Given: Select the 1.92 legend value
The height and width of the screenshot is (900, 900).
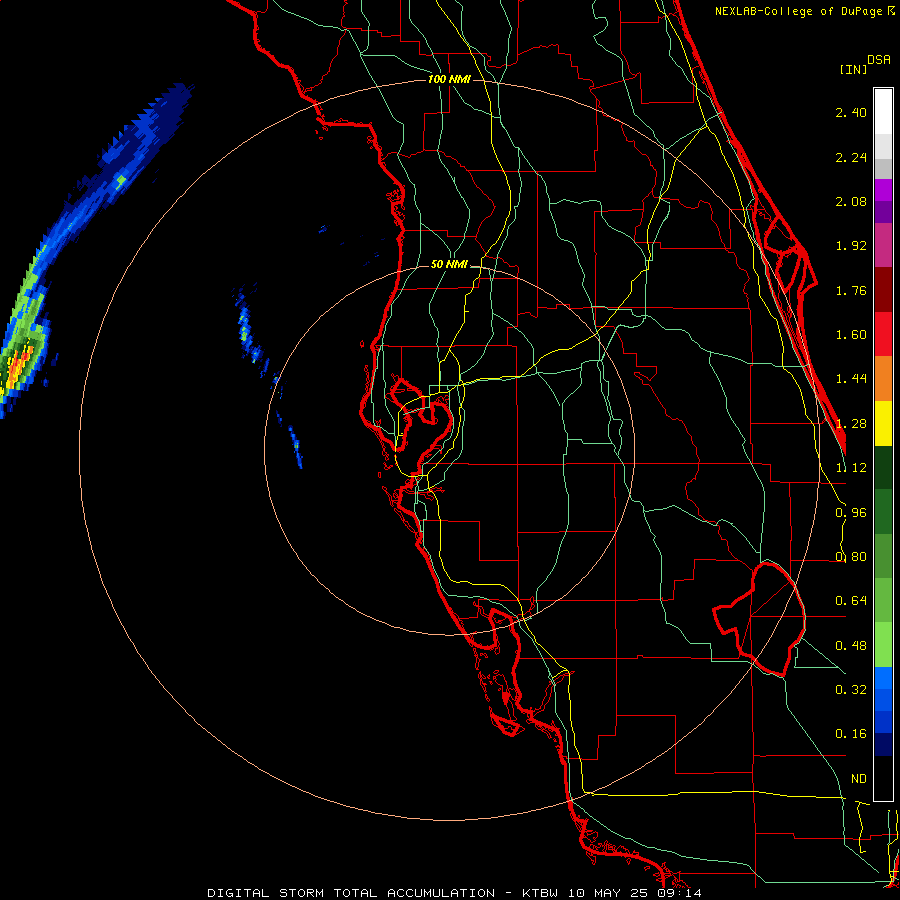Looking at the screenshot, I should [x=851, y=246].
